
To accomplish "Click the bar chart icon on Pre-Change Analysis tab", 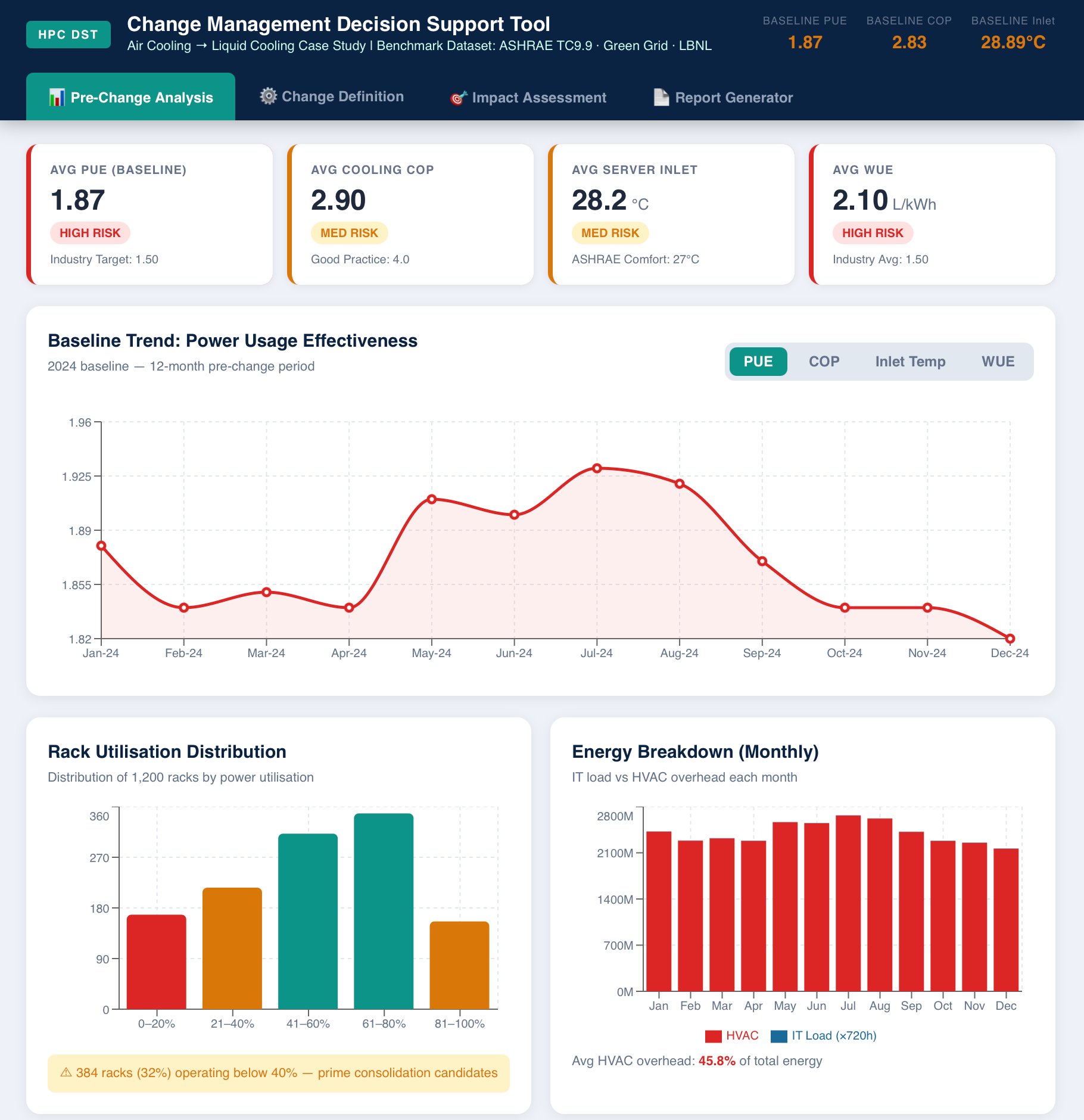I will 57,98.
